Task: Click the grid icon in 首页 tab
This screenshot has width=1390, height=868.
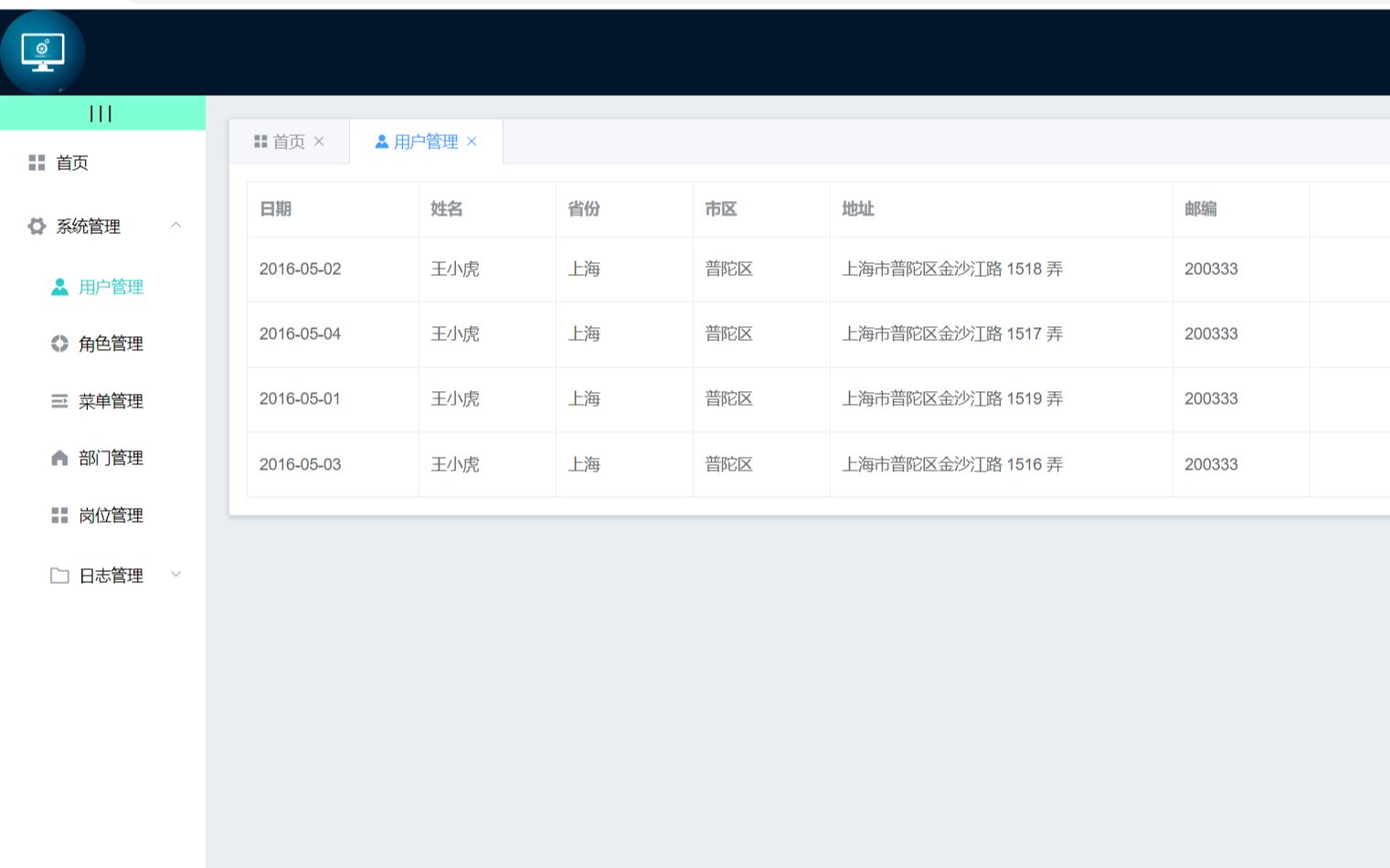Action: click(x=260, y=142)
